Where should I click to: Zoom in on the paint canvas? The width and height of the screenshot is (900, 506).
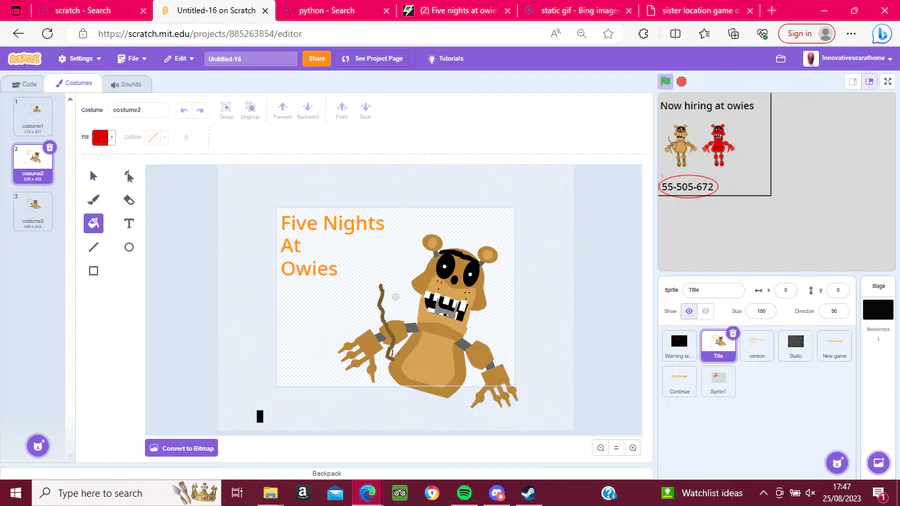(633, 448)
